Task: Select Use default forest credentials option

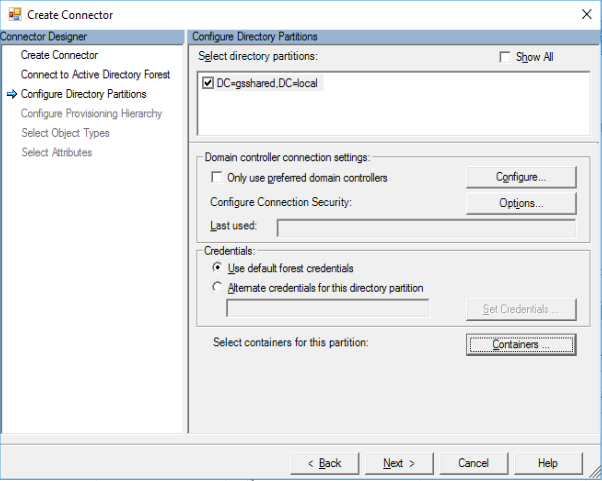Action: [217, 269]
